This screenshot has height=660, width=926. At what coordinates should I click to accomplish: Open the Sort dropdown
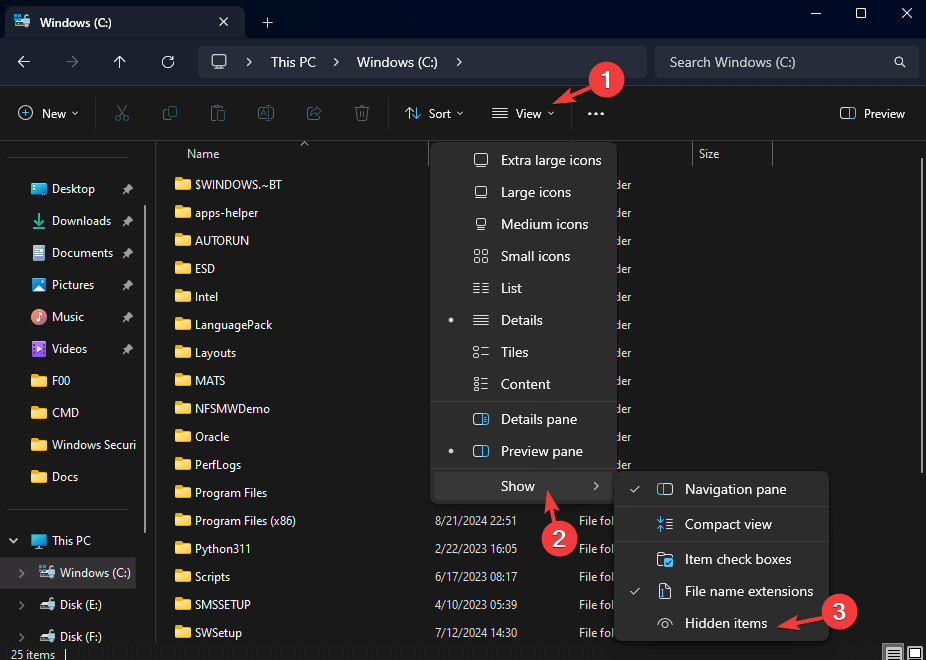tap(434, 113)
